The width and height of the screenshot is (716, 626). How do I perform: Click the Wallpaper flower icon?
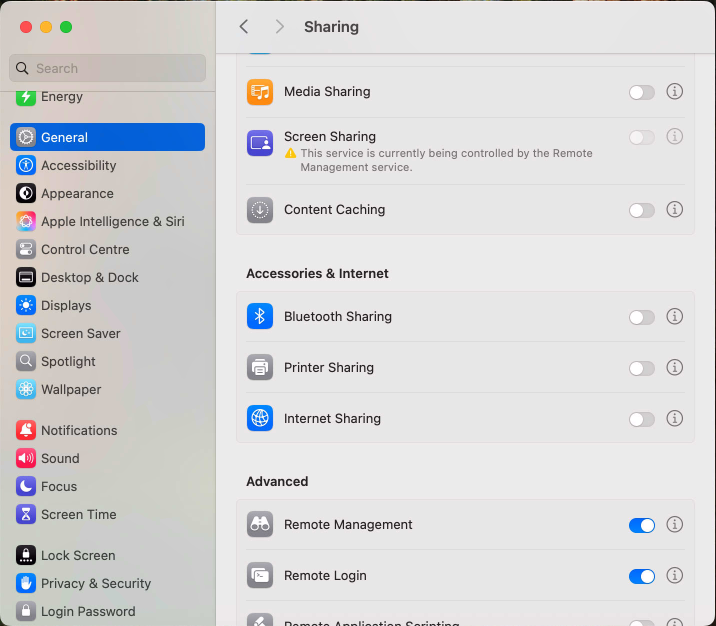tap(26, 389)
